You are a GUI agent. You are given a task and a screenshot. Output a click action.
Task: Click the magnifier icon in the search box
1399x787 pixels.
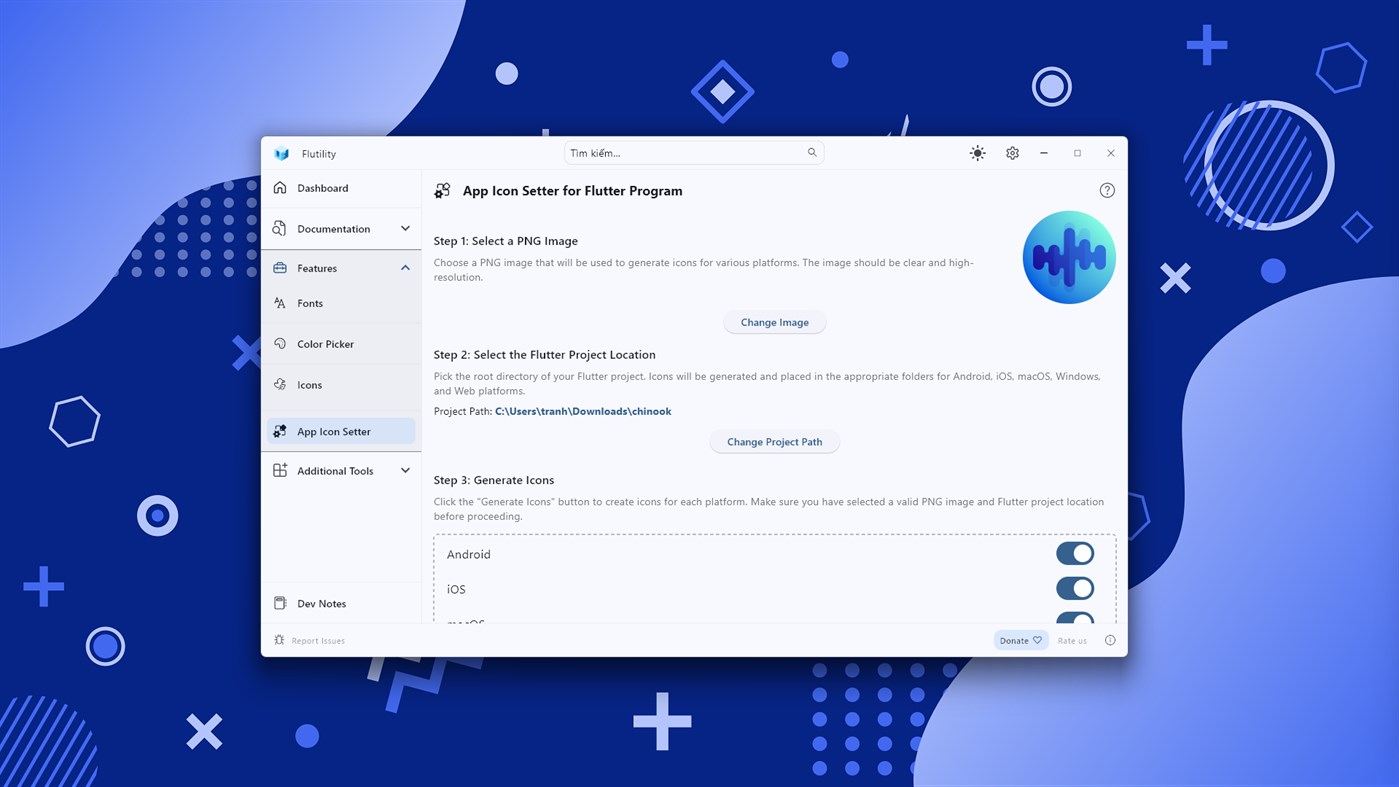pos(812,153)
